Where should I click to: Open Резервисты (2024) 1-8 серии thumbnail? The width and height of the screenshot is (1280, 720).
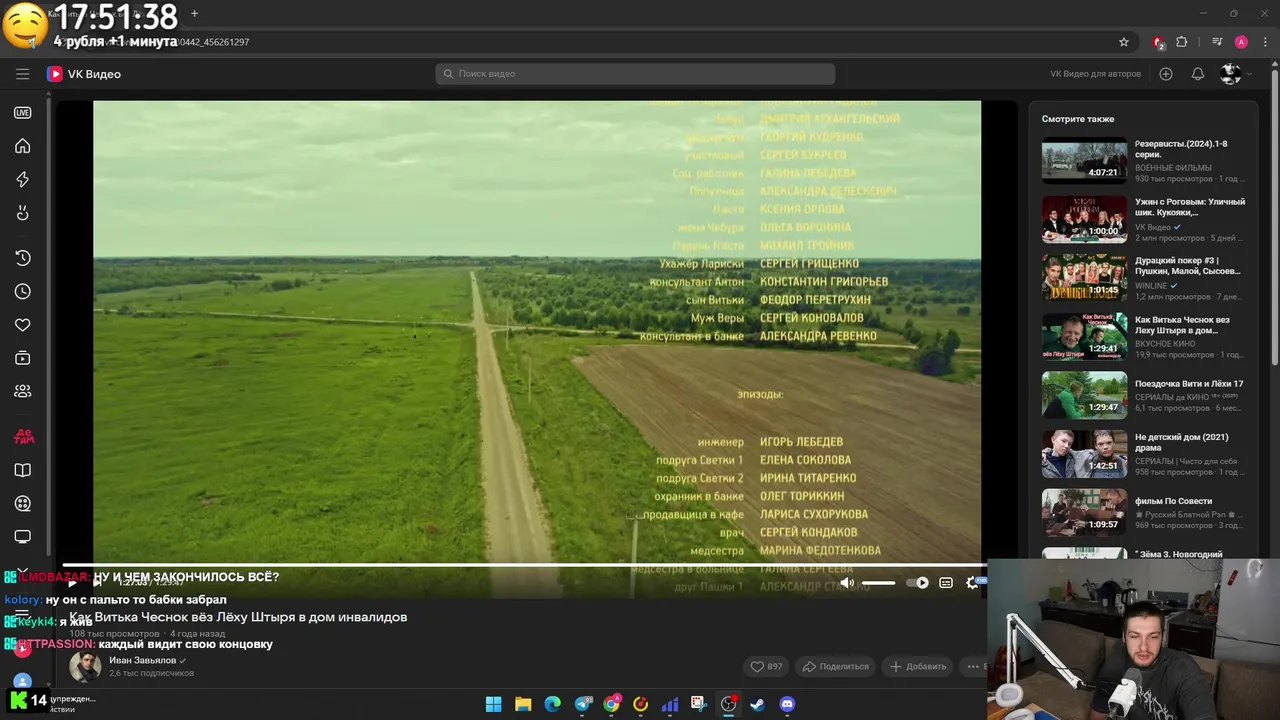[x=1084, y=161]
